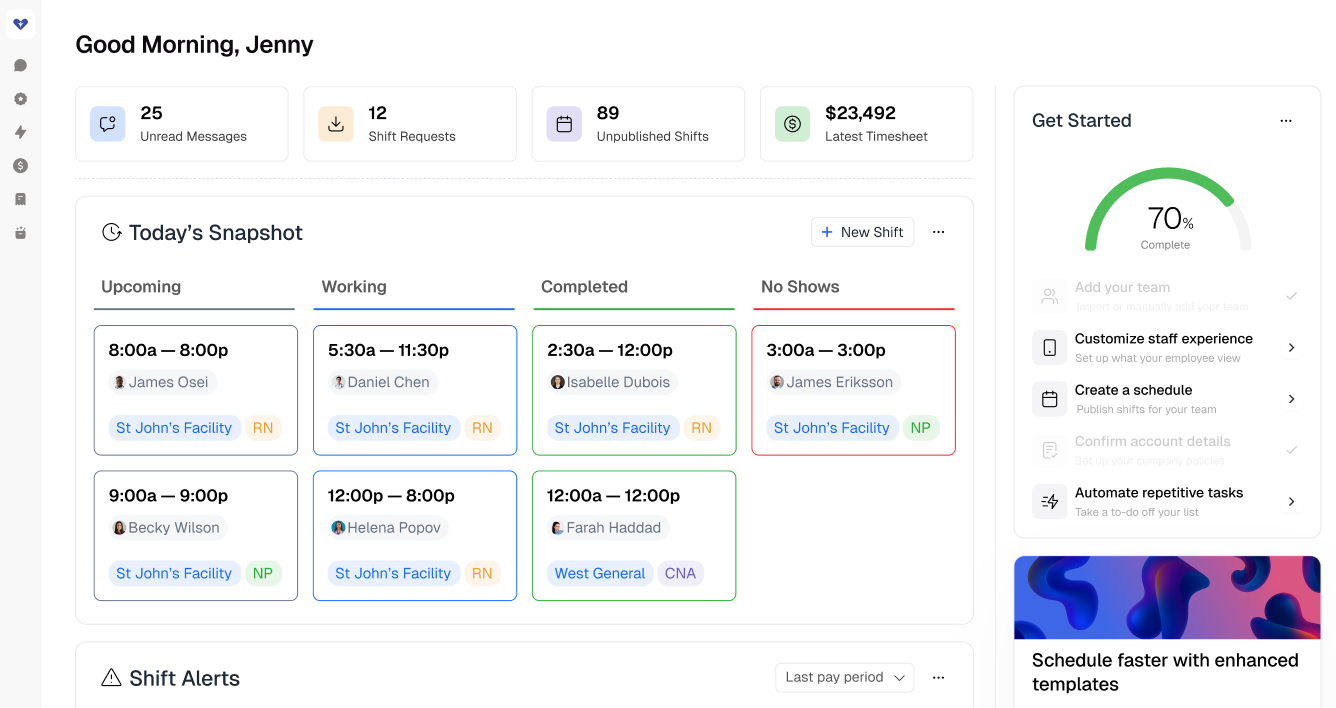Click the Shift Alerts warning triangle icon
This screenshot has width=1336, height=708.
[112, 678]
